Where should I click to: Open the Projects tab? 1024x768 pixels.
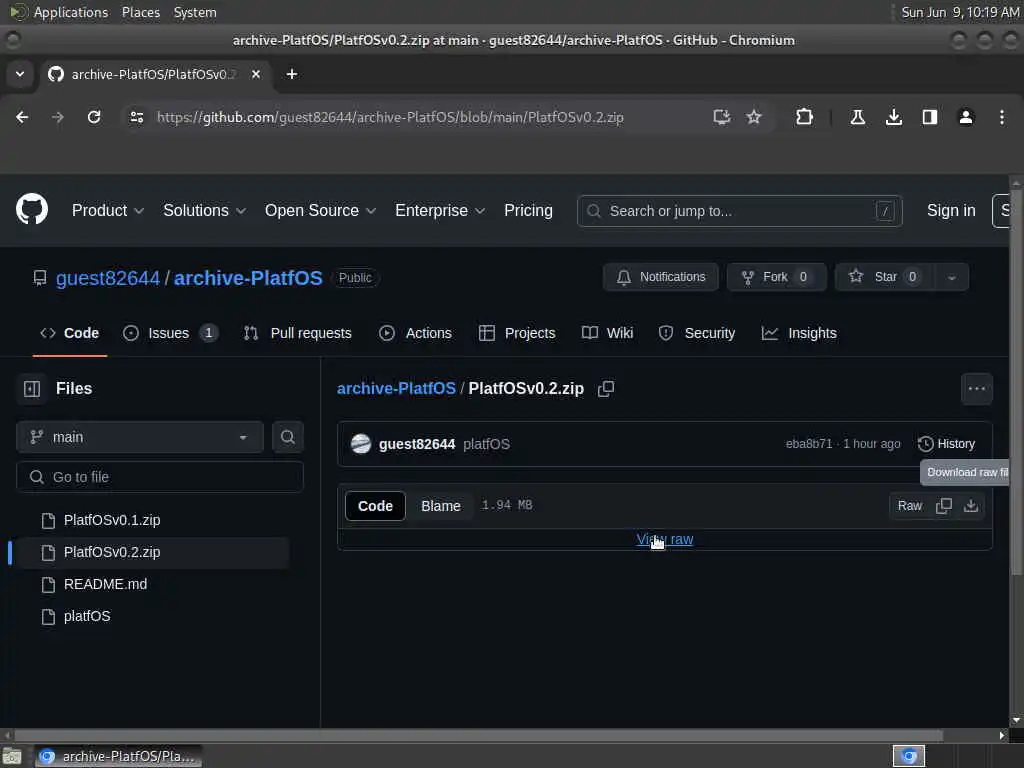point(517,333)
